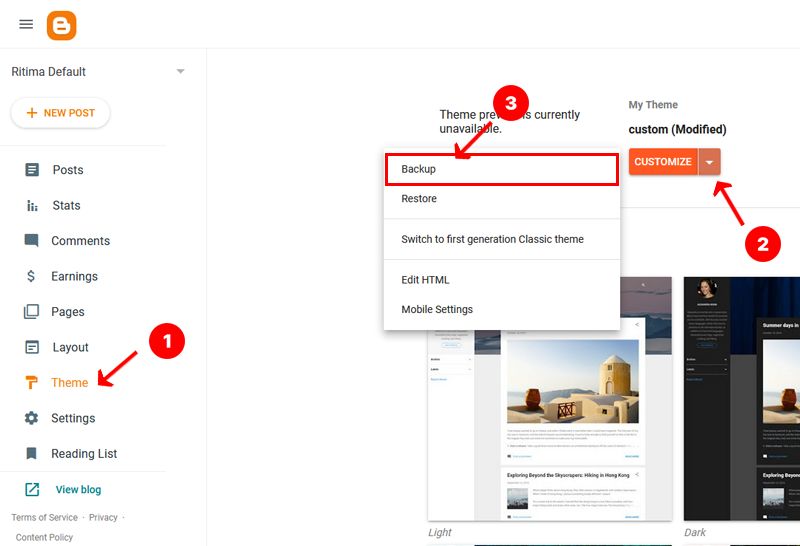Click the 'custom (Modified)' theme name
This screenshot has width=800, height=546.
click(677, 130)
